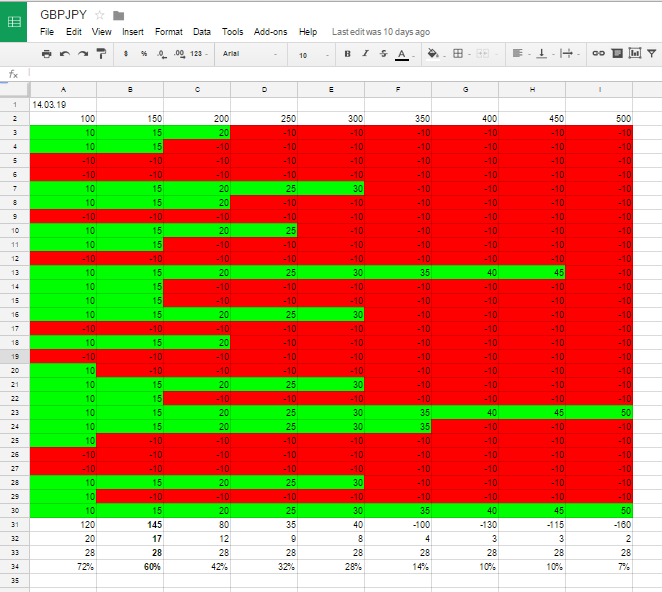This screenshot has width=662, height=592.
Task: Toggle italic formatting
Action: point(366,54)
